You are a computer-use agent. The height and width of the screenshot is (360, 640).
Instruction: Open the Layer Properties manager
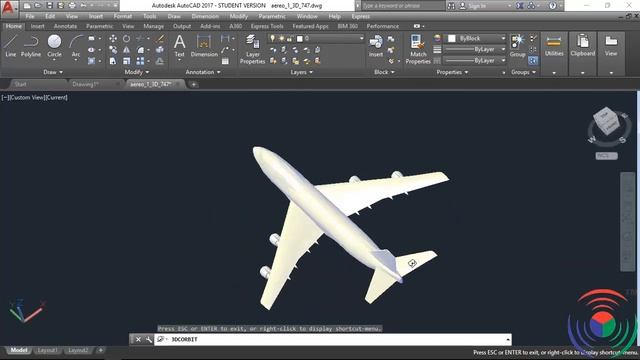pyautogui.click(x=252, y=49)
